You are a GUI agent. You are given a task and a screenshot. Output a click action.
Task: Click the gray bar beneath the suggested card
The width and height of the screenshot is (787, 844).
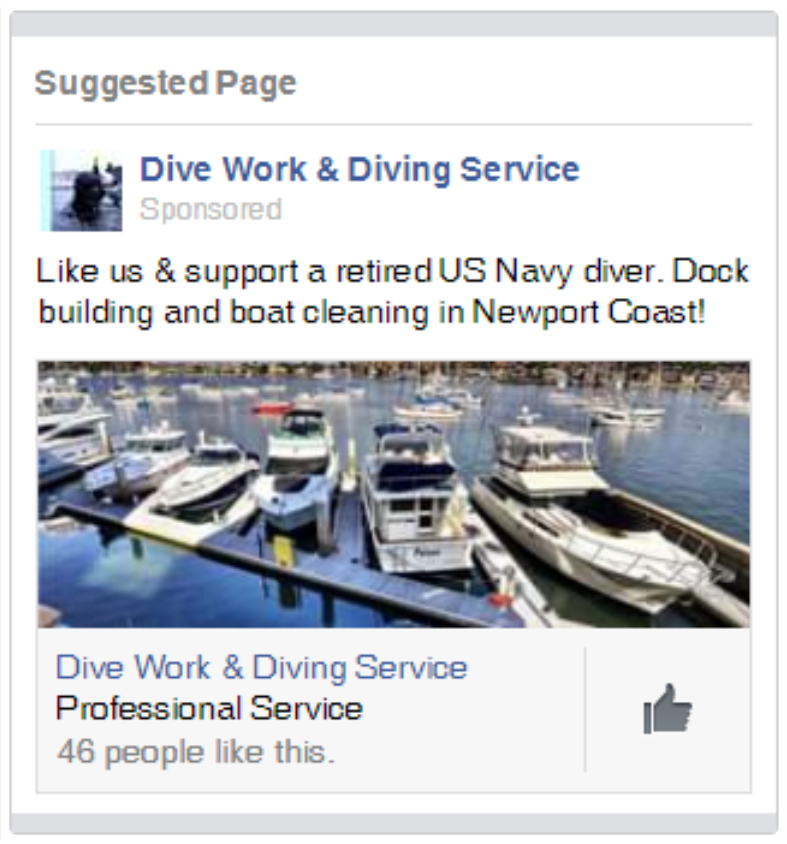tap(394, 824)
